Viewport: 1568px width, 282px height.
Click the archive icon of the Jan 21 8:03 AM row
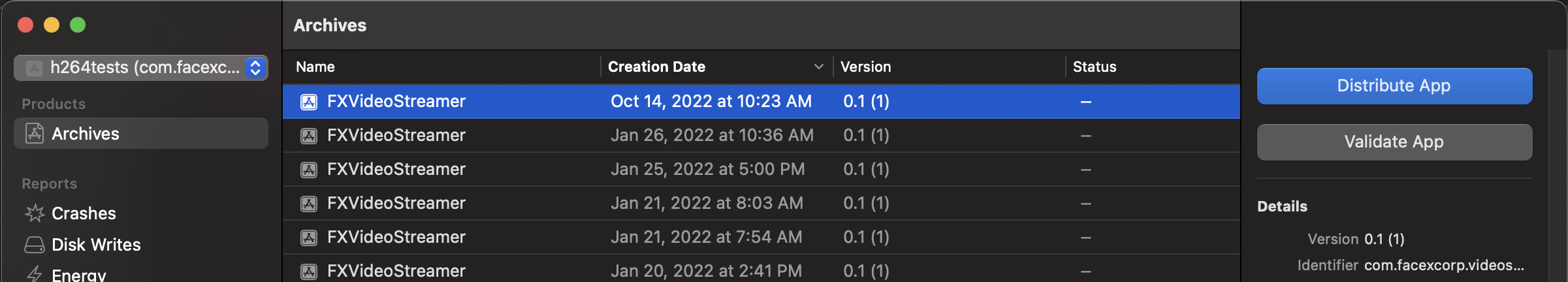click(309, 204)
